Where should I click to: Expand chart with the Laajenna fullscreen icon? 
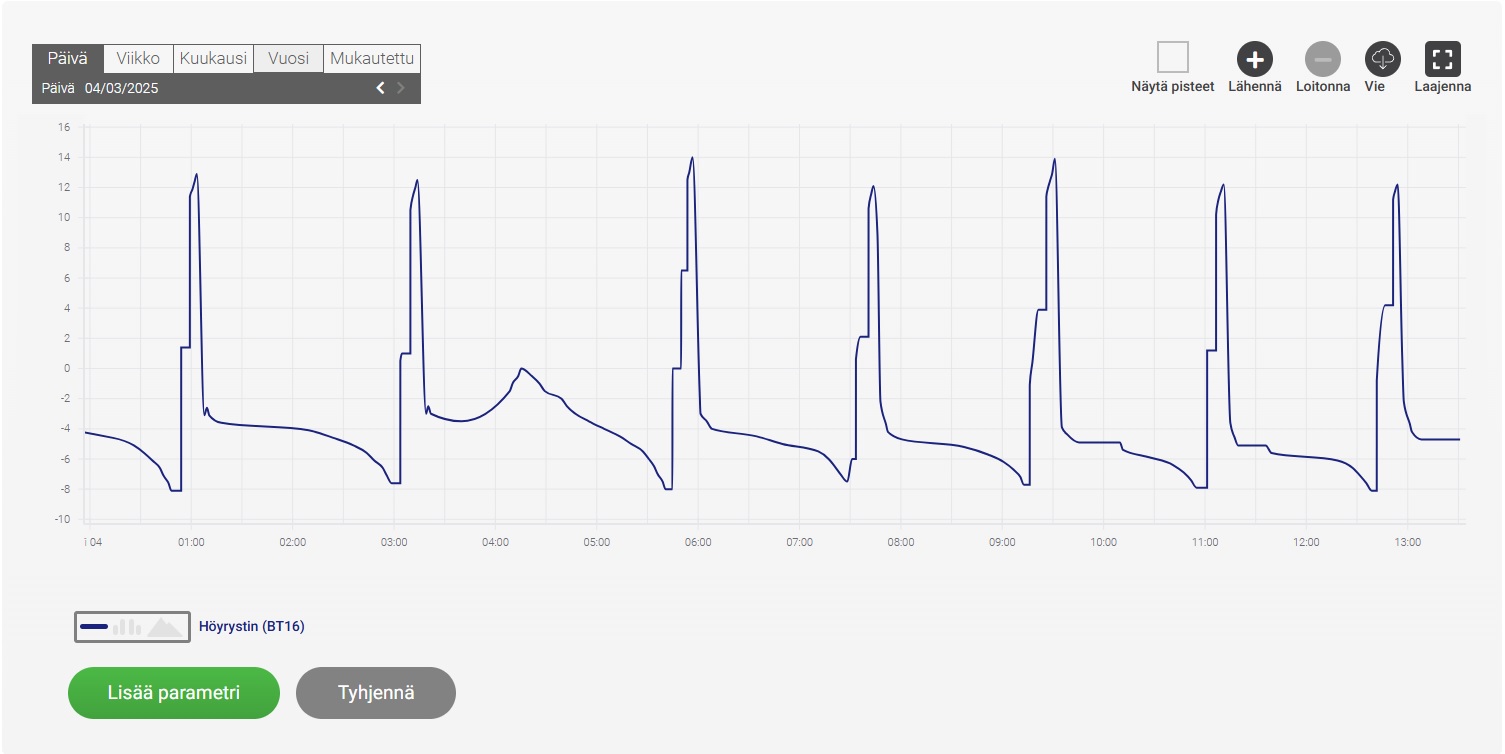pyautogui.click(x=1442, y=59)
